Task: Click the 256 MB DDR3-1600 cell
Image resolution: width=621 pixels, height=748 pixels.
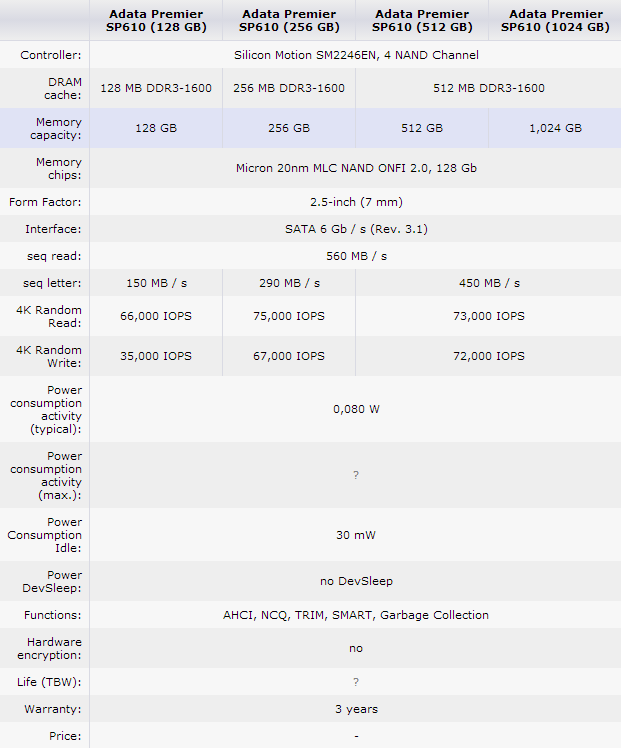Action: point(289,88)
